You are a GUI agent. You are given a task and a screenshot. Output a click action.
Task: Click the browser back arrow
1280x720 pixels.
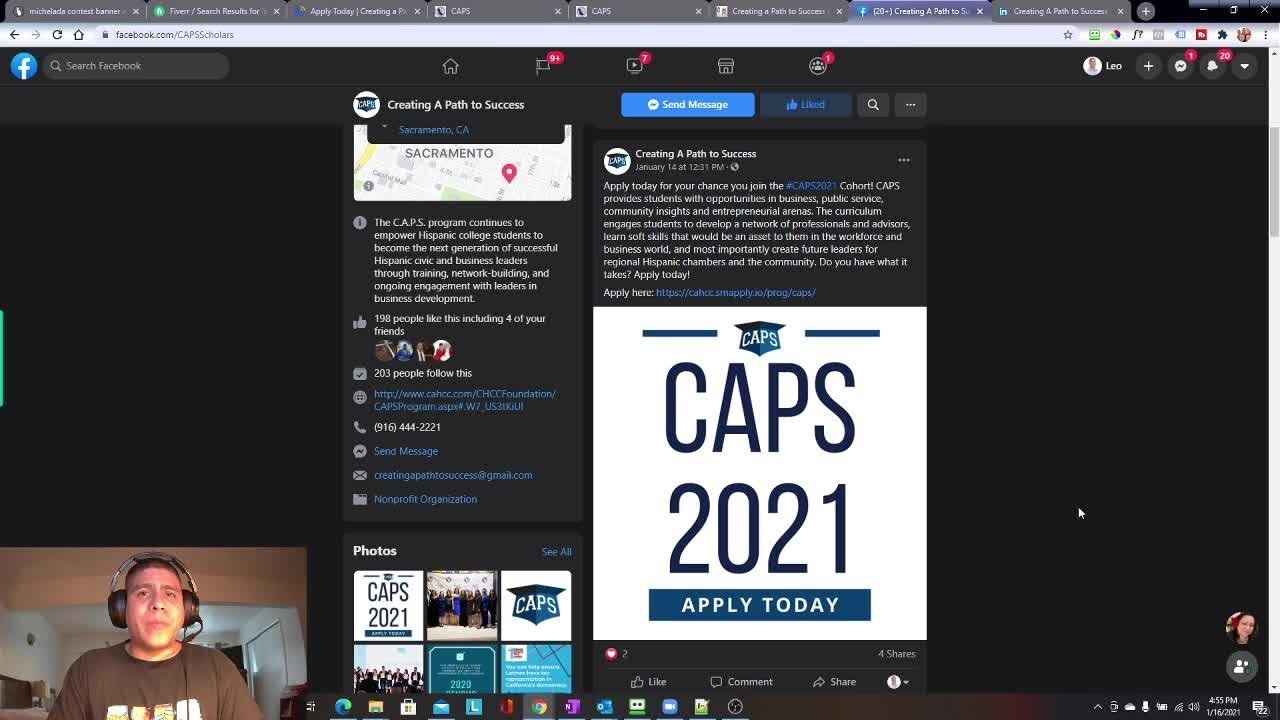(x=14, y=35)
